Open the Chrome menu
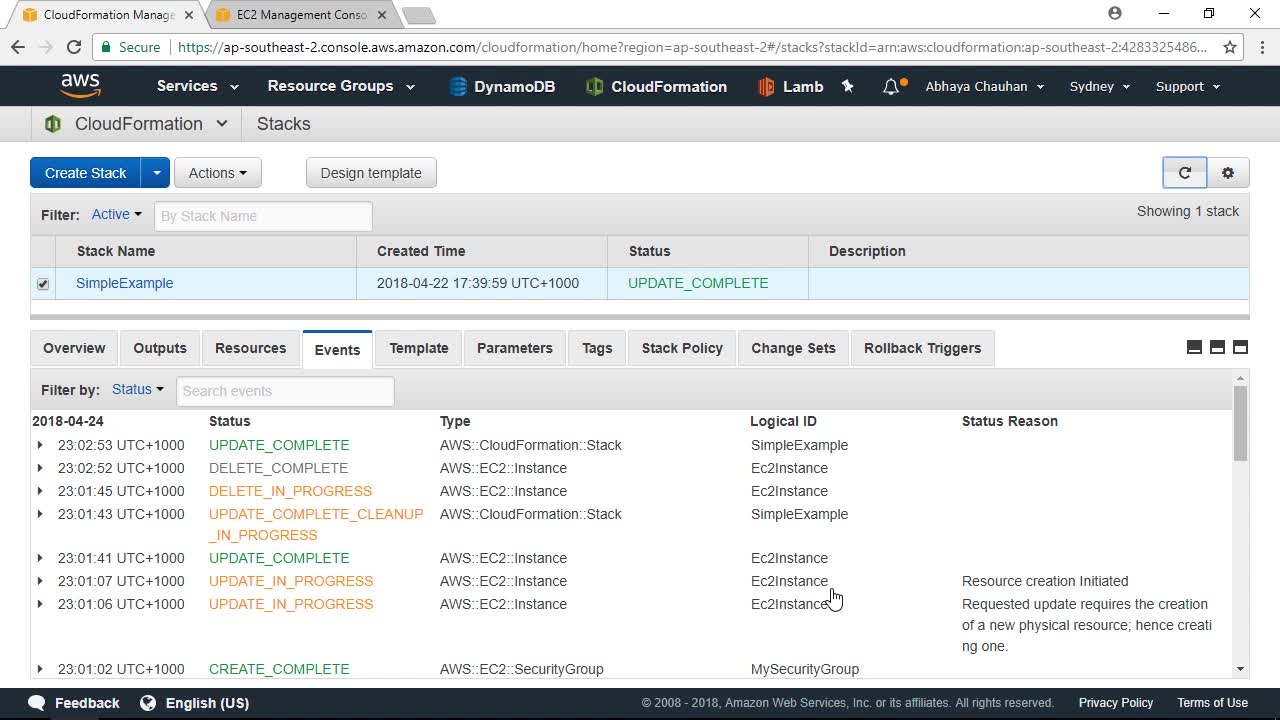1280x720 pixels. click(x=1261, y=47)
